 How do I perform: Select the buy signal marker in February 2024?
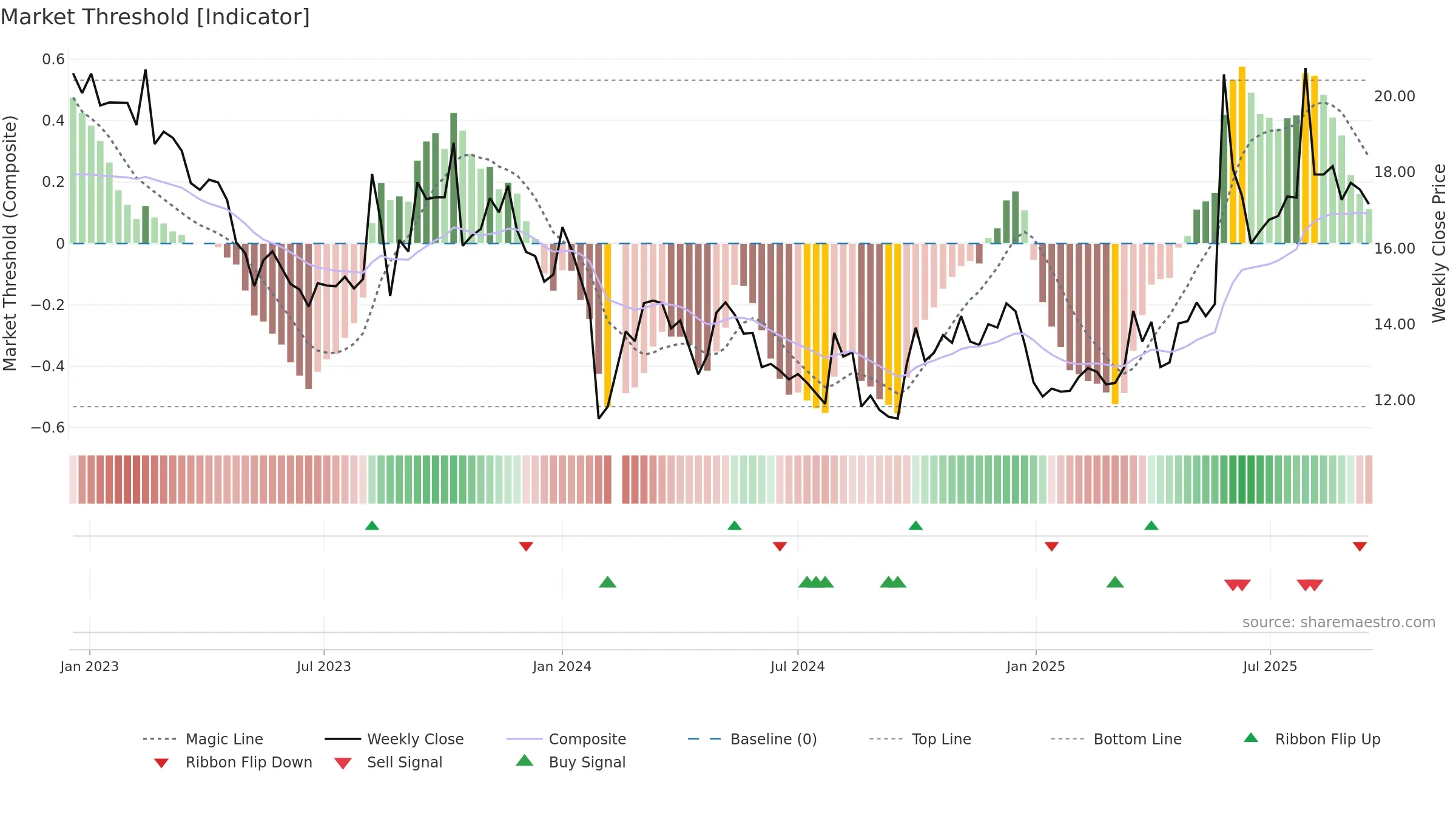coord(607,582)
